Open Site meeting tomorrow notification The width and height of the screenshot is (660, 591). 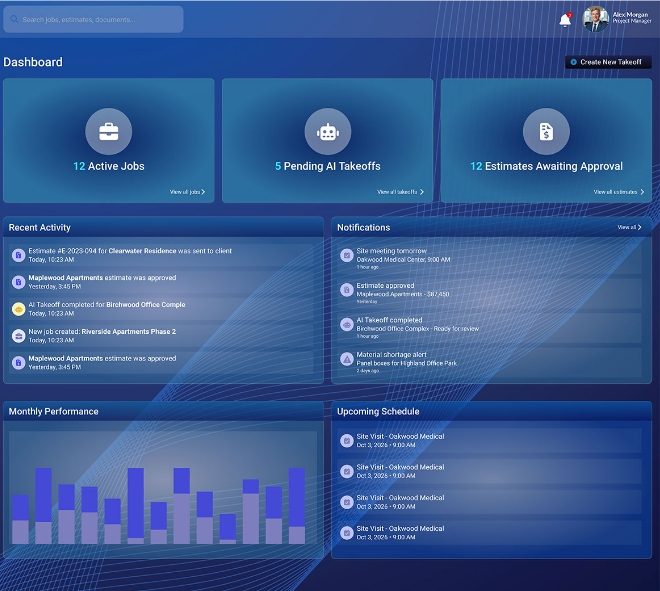tap(490, 258)
